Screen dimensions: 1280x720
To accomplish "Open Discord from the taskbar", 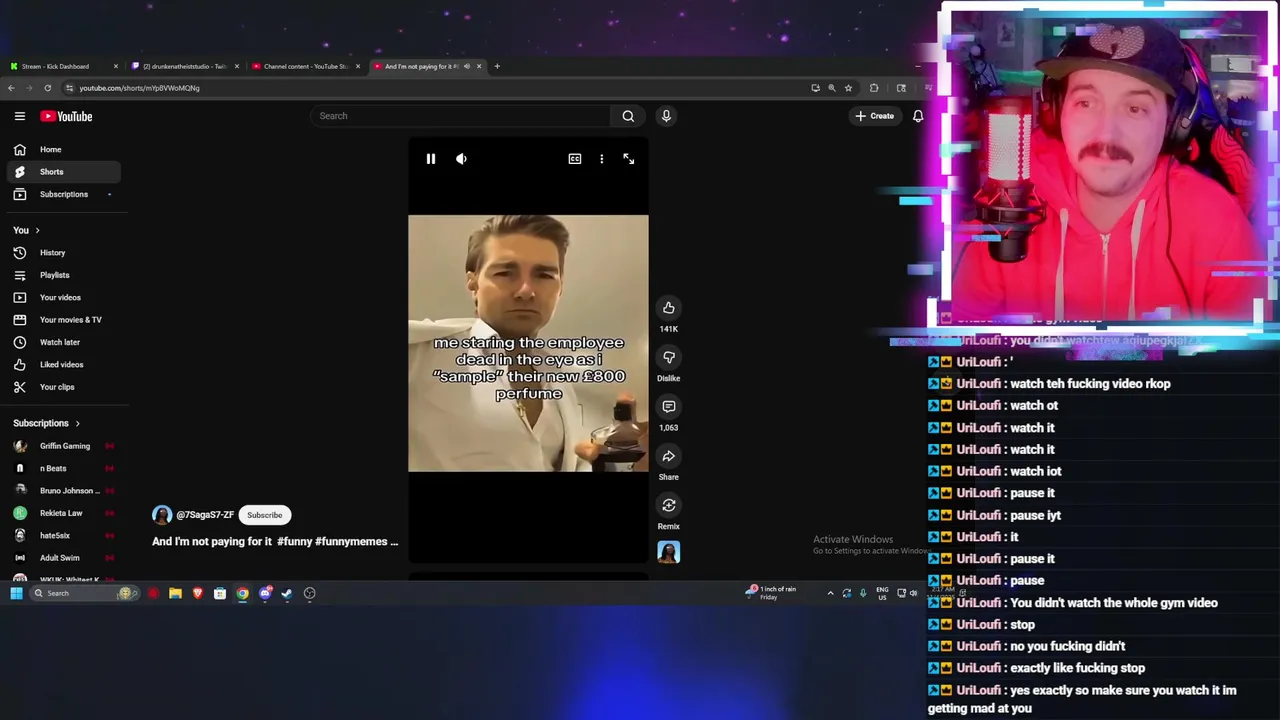I will [265, 593].
